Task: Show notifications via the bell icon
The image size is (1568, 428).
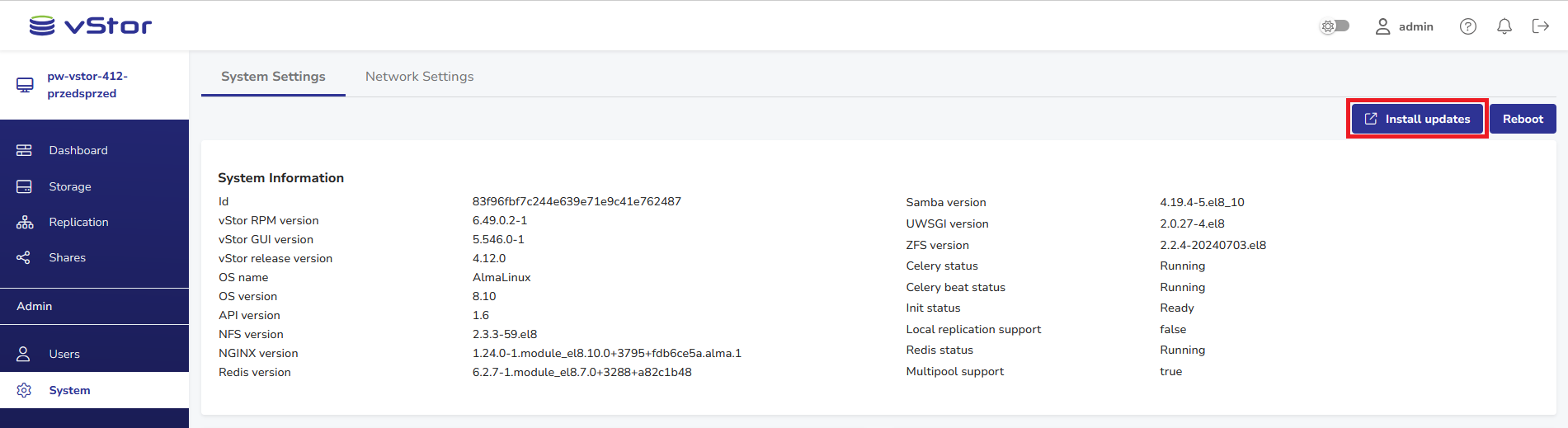Action: [x=1504, y=26]
